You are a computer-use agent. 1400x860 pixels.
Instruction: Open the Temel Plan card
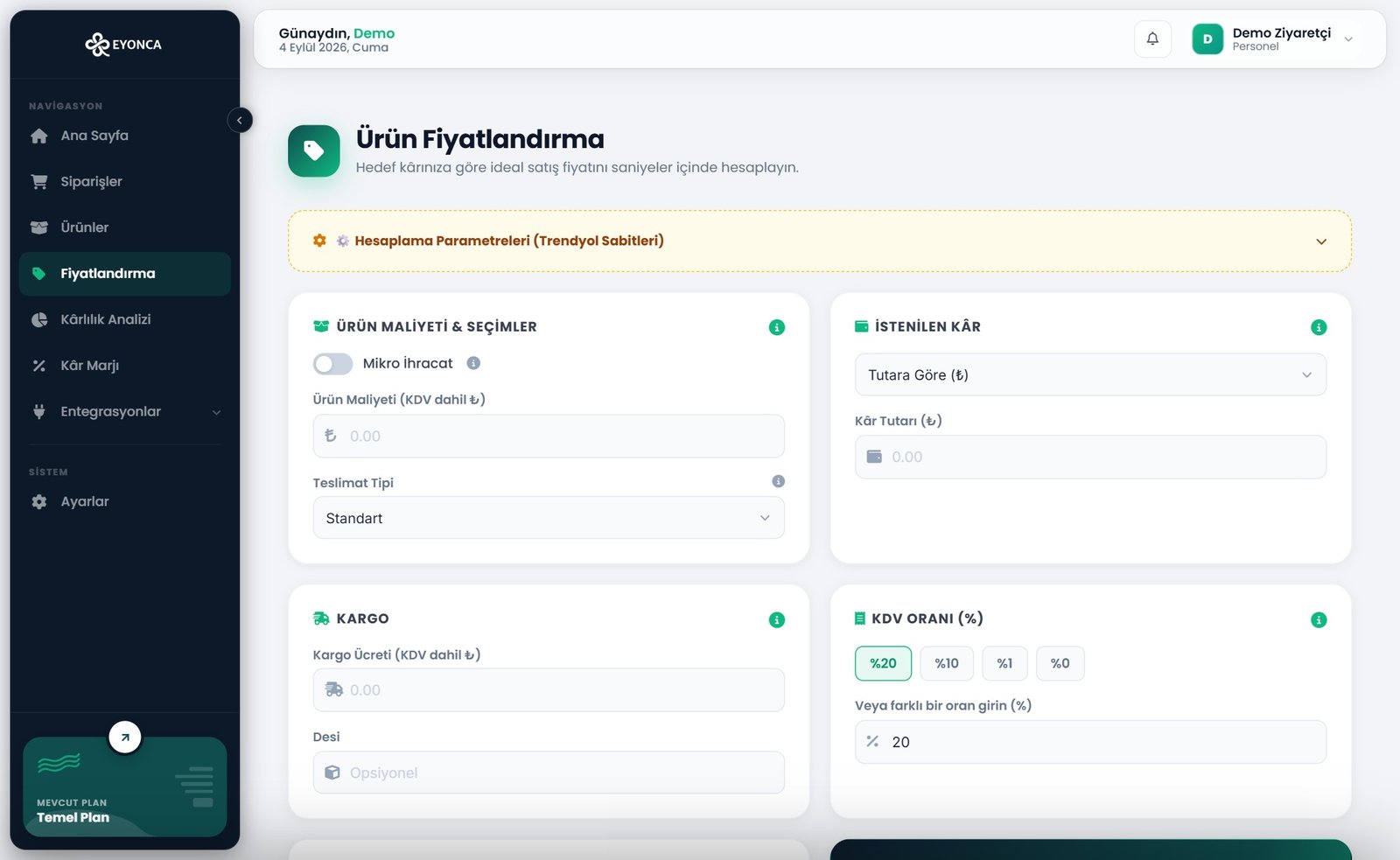click(x=124, y=787)
